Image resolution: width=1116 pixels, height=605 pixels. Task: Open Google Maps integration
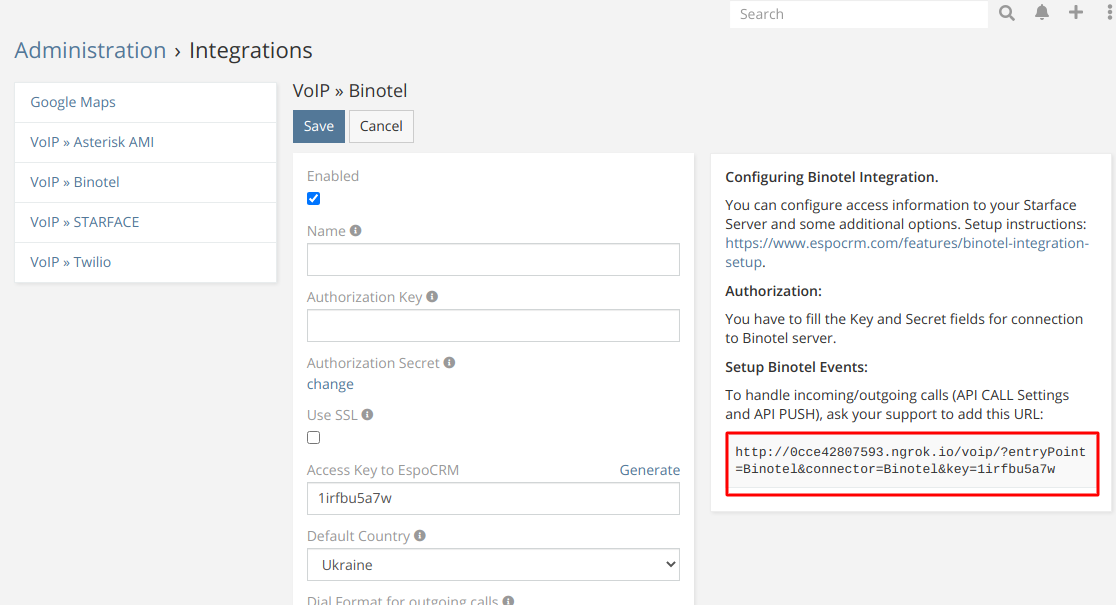(x=145, y=102)
